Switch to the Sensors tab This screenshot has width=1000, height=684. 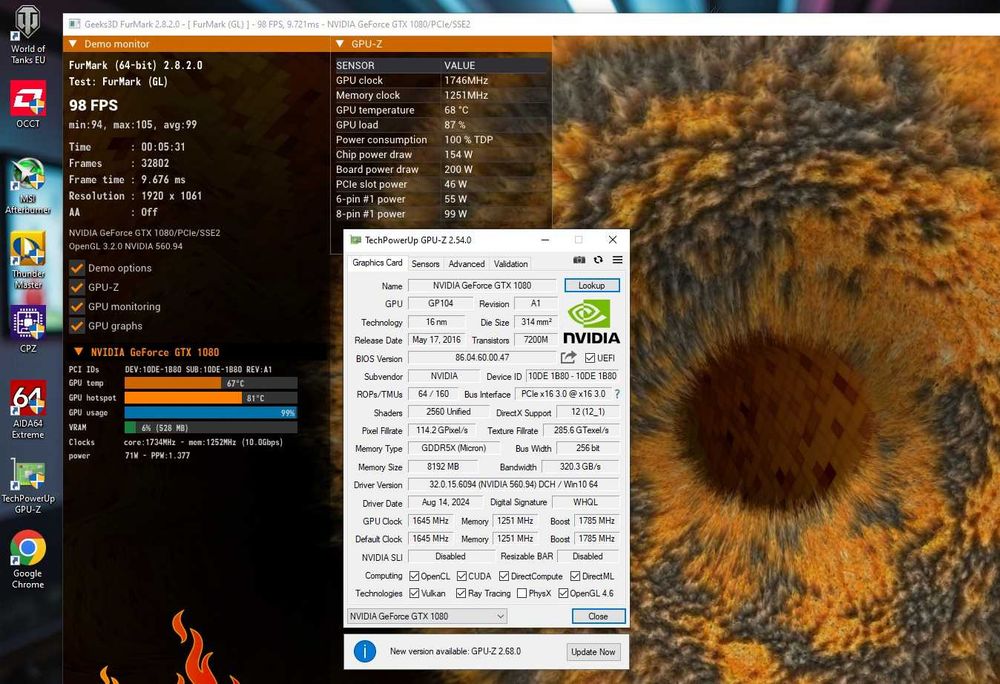click(425, 264)
